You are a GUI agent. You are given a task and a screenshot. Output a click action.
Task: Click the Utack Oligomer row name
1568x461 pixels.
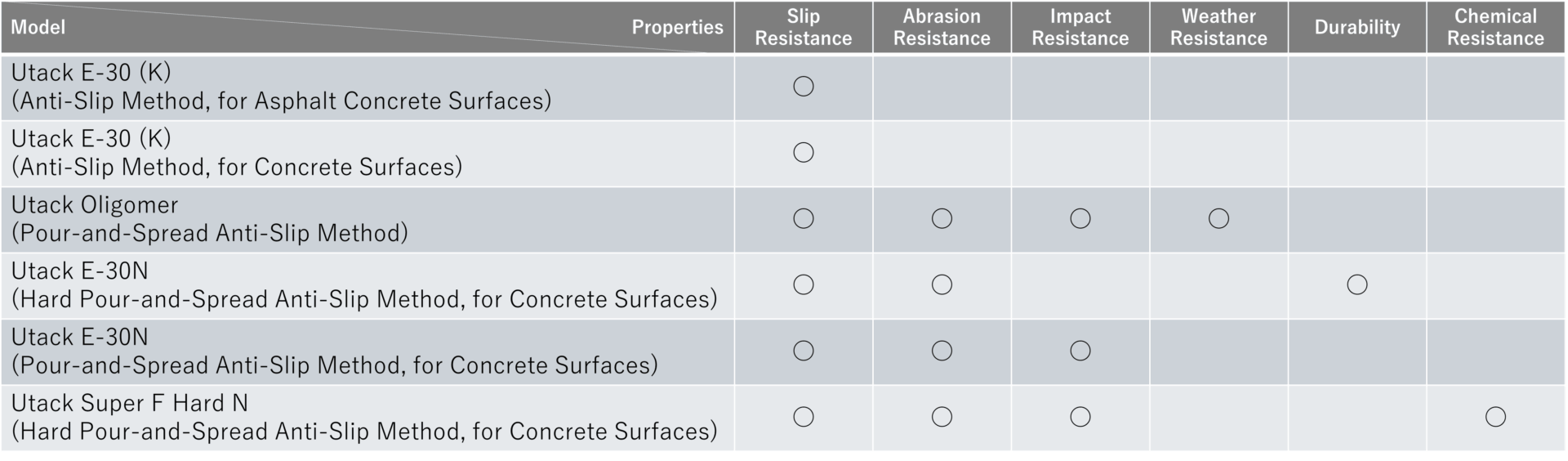[x=95, y=205]
